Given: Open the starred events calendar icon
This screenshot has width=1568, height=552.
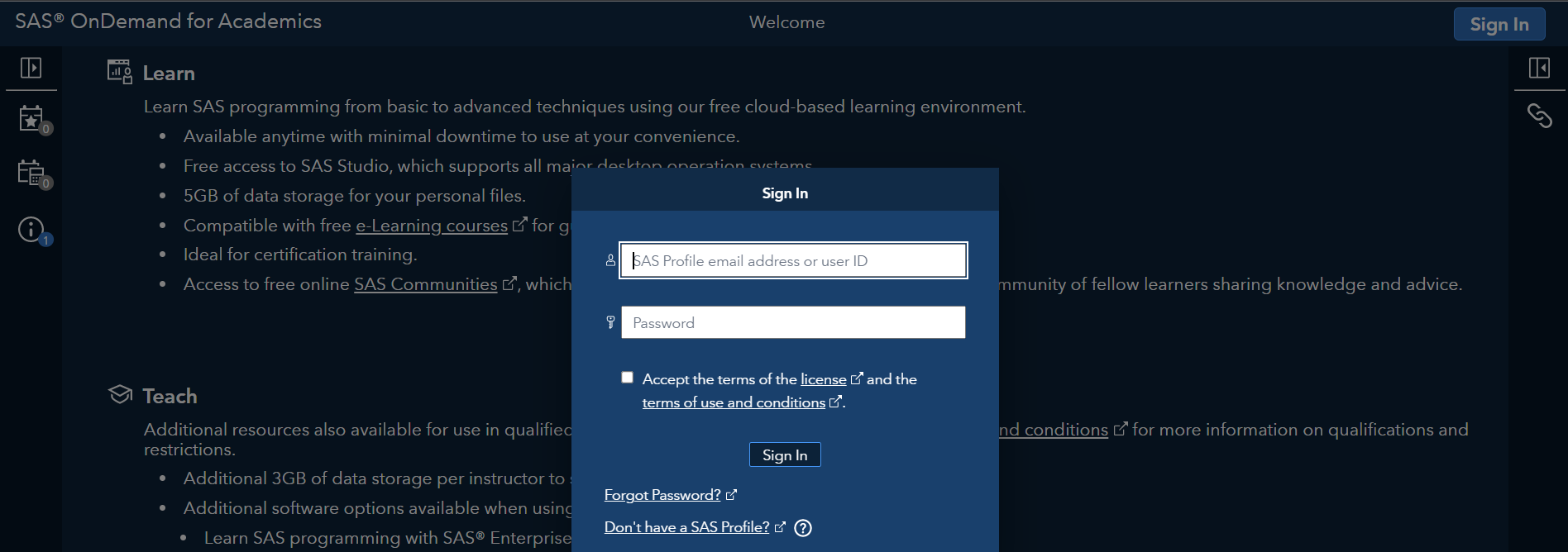Looking at the screenshot, I should pos(33,121).
